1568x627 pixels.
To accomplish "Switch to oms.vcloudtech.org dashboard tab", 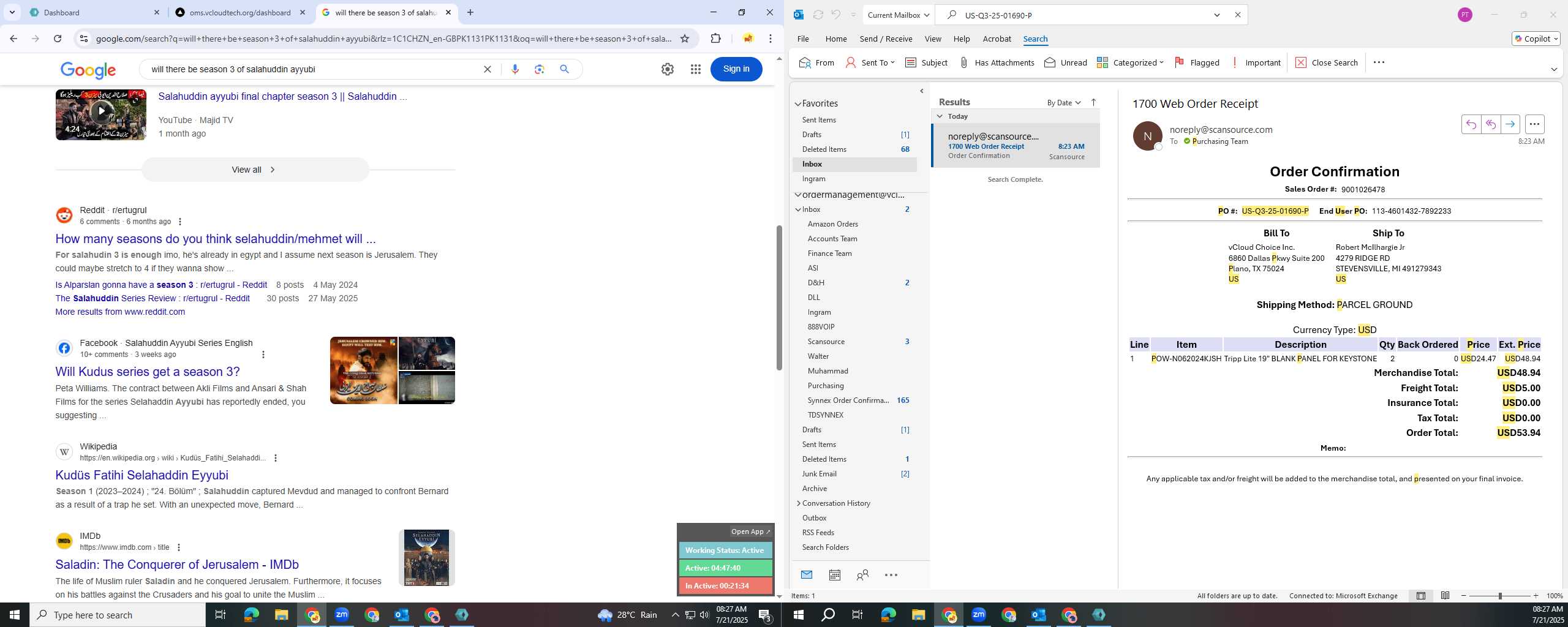I will 240,12.
